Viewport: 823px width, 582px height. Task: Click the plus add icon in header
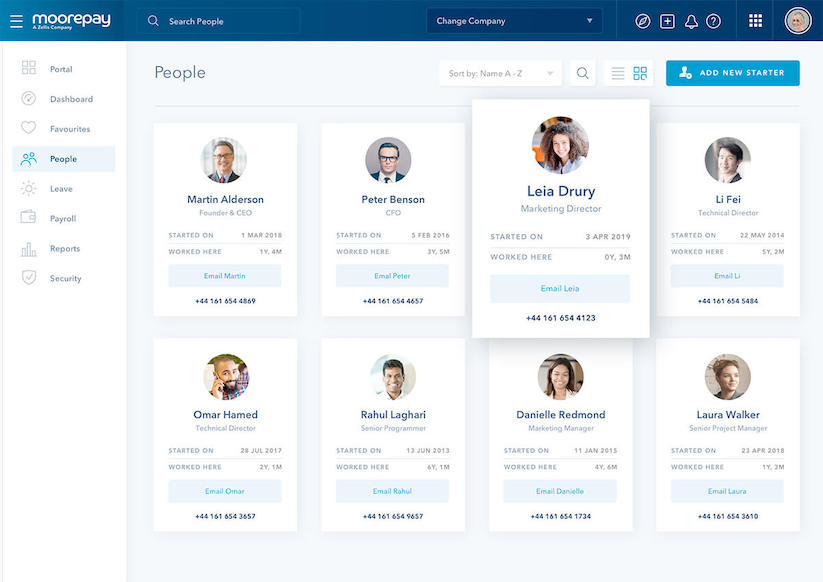(x=668, y=21)
